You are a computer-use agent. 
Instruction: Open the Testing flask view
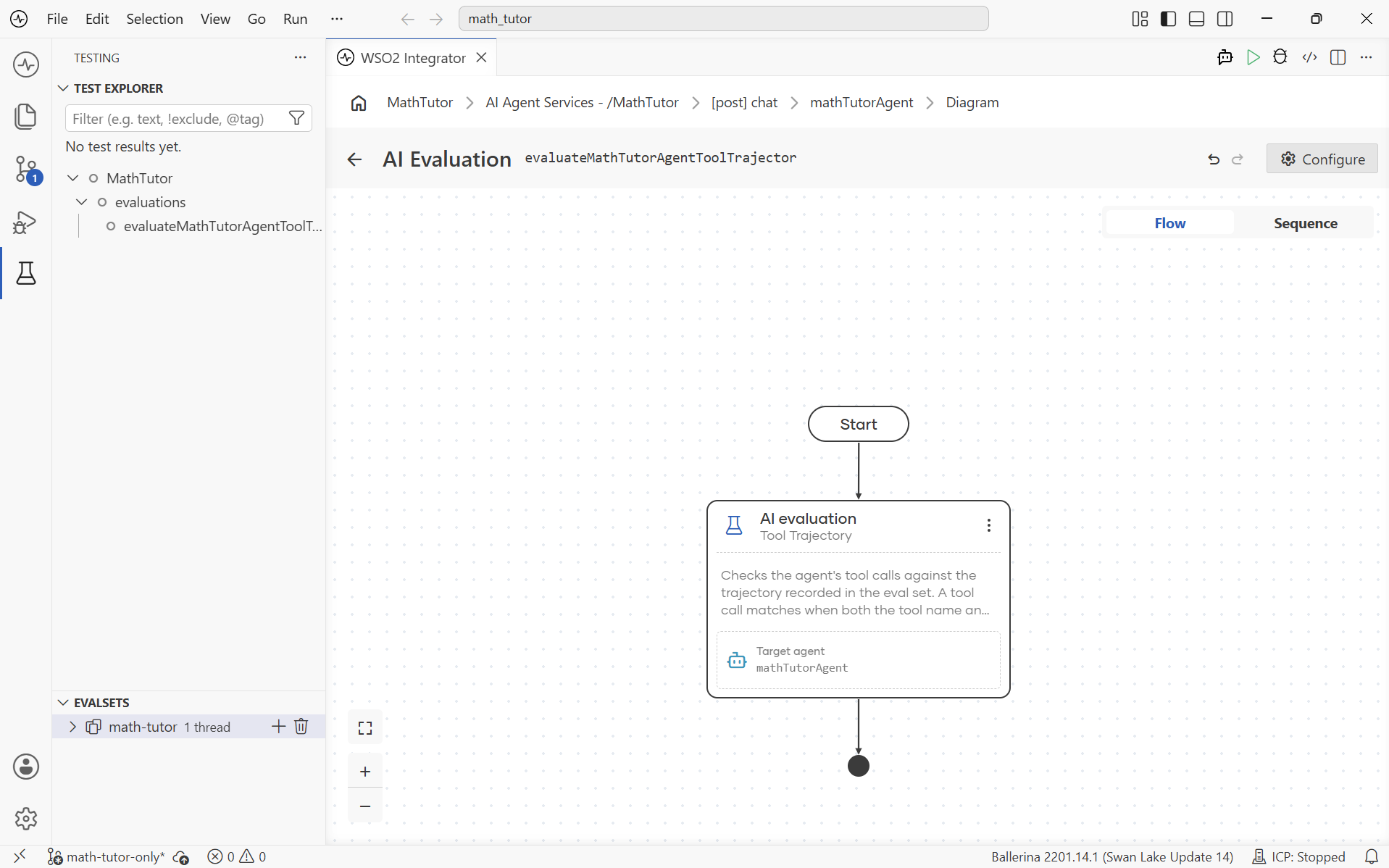(x=26, y=273)
